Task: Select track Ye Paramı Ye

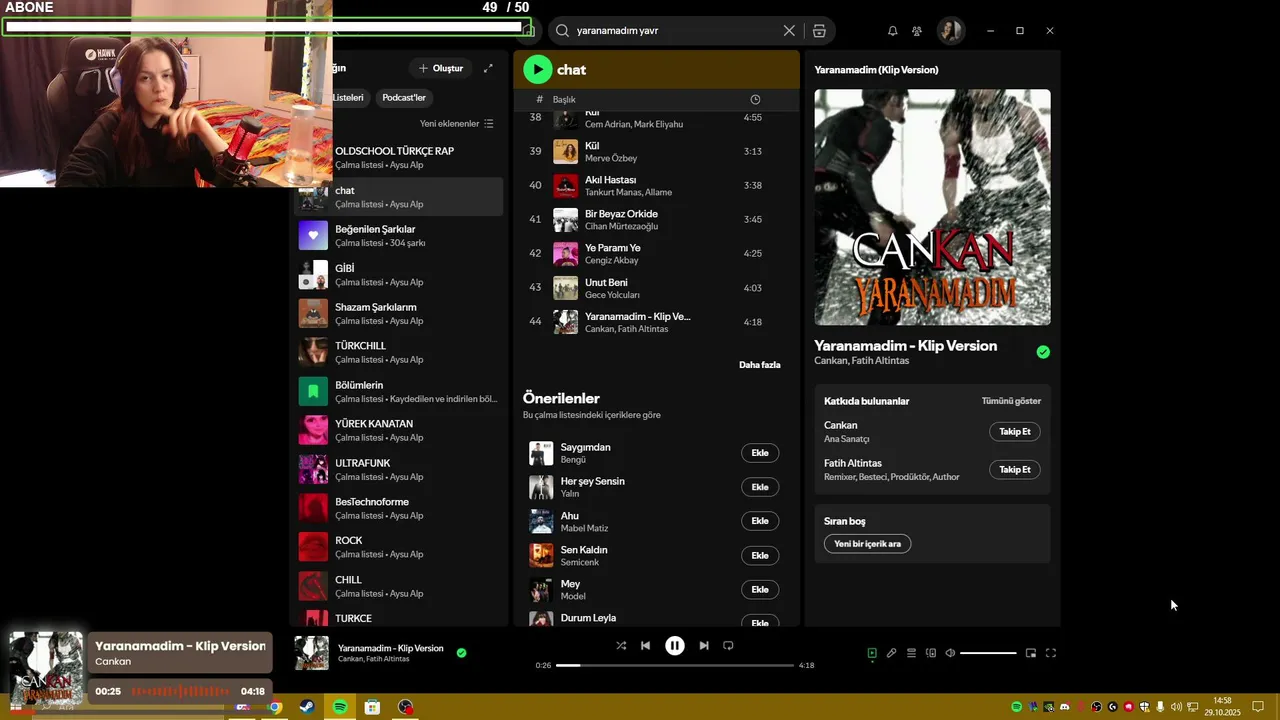Action: click(x=656, y=253)
